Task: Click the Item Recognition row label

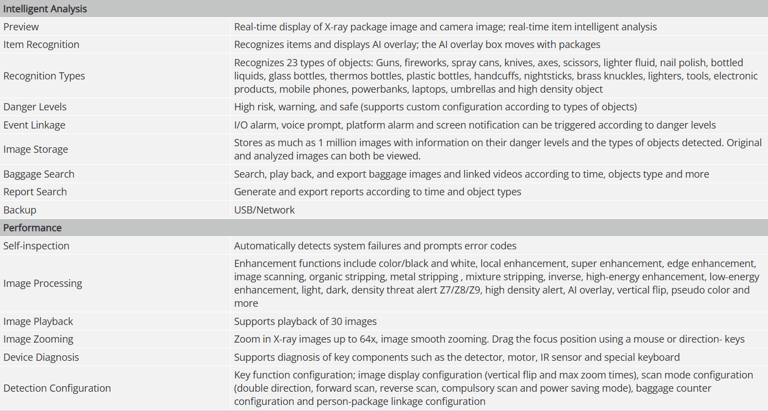Action: 41,45
